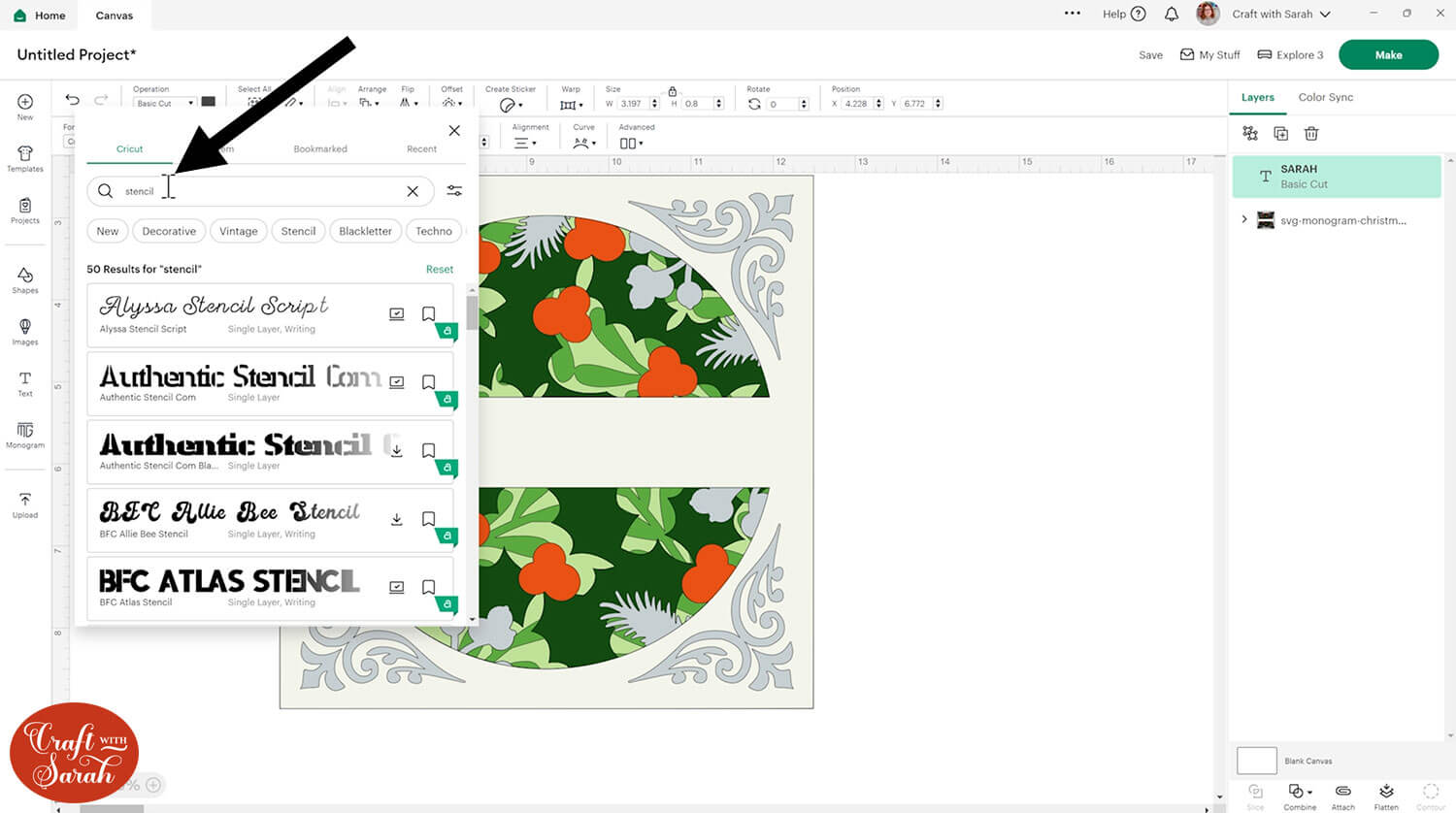Open the Bookmarked fonts tab

(320, 148)
